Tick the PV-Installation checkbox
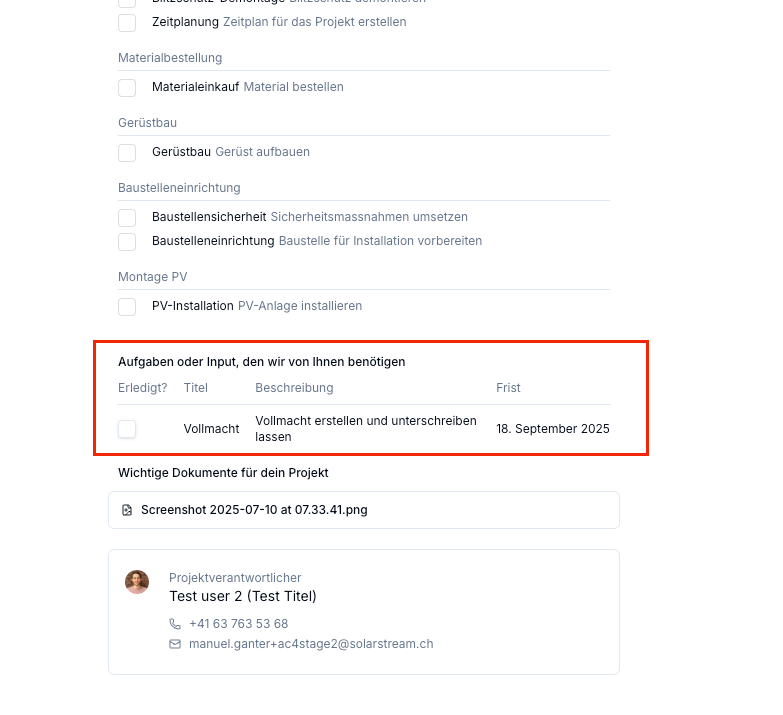The image size is (783, 715). click(x=127, y=306)
